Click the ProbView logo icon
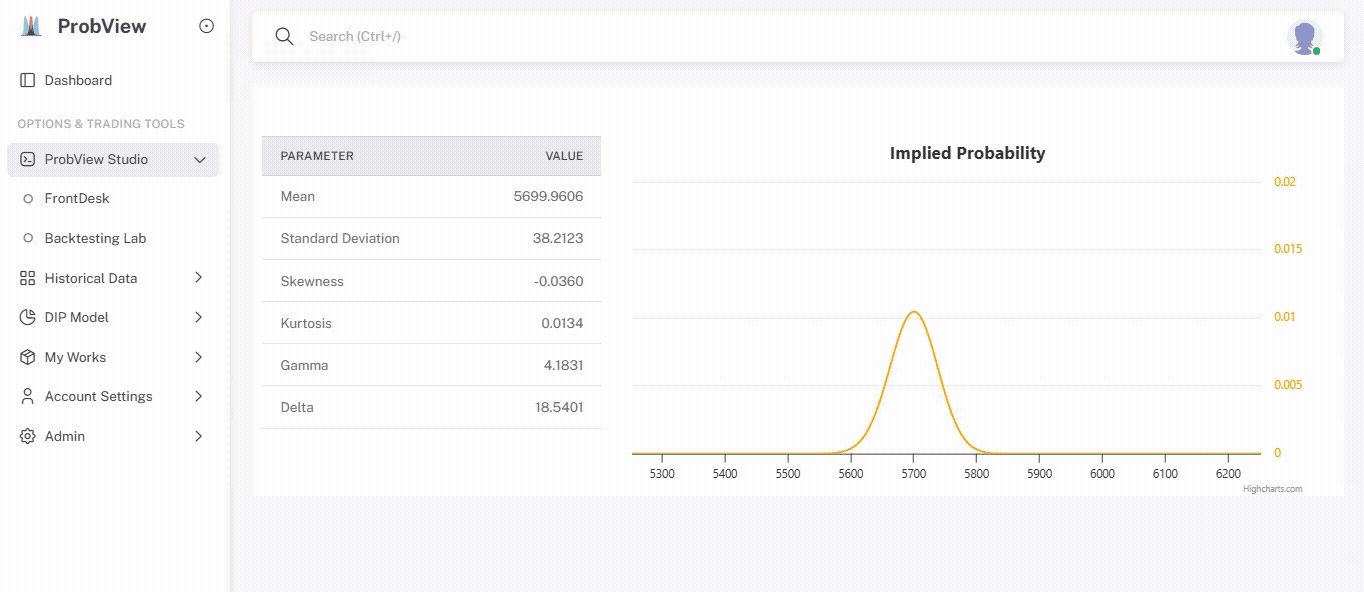The height and width of the screenshot is (592, 1364). (31, 27)
